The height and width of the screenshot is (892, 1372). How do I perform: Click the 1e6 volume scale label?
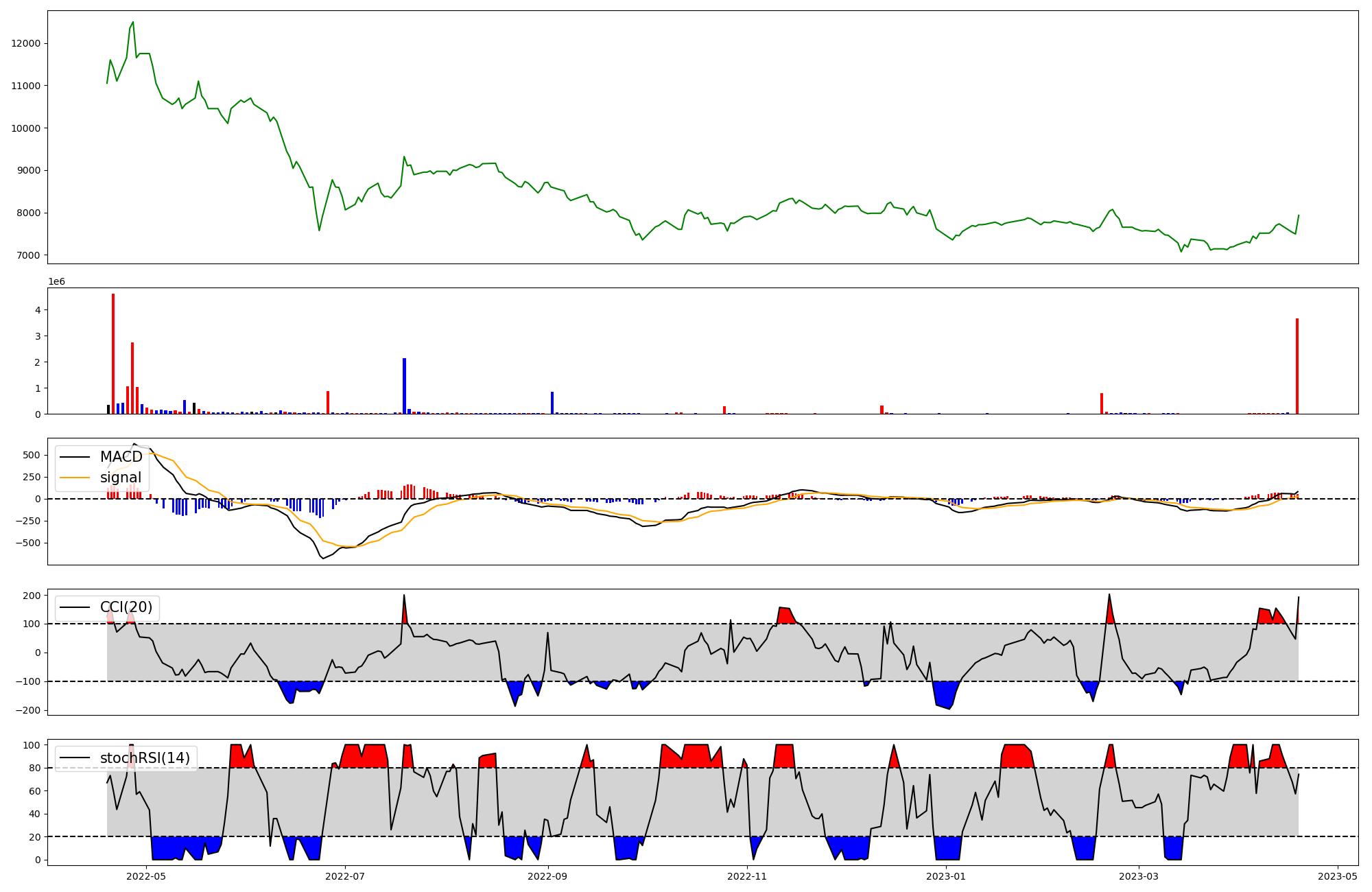pyautogui.click(x=56, y=282)
